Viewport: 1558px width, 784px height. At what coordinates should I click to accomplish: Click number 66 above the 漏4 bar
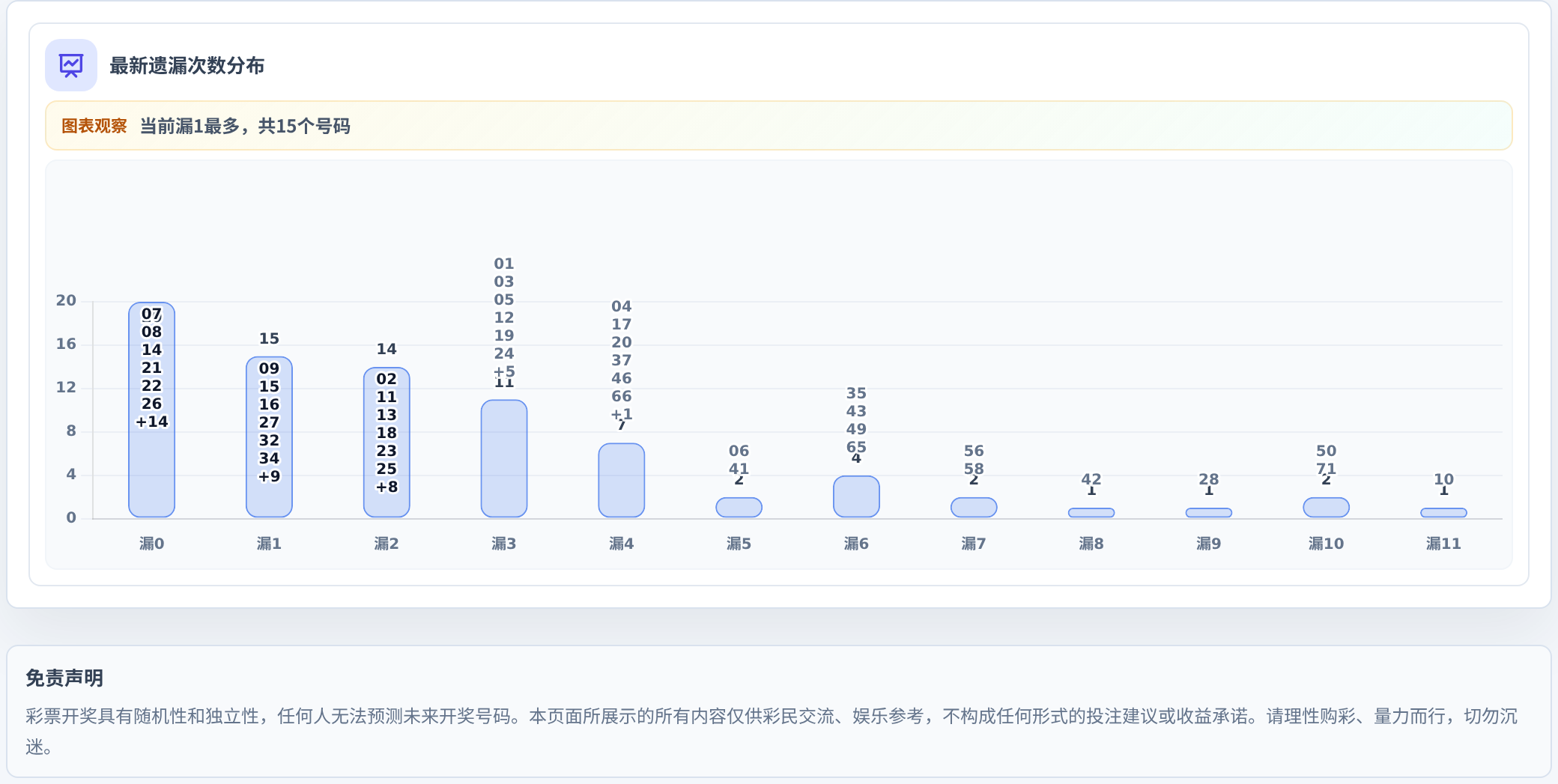pos(622,396)
